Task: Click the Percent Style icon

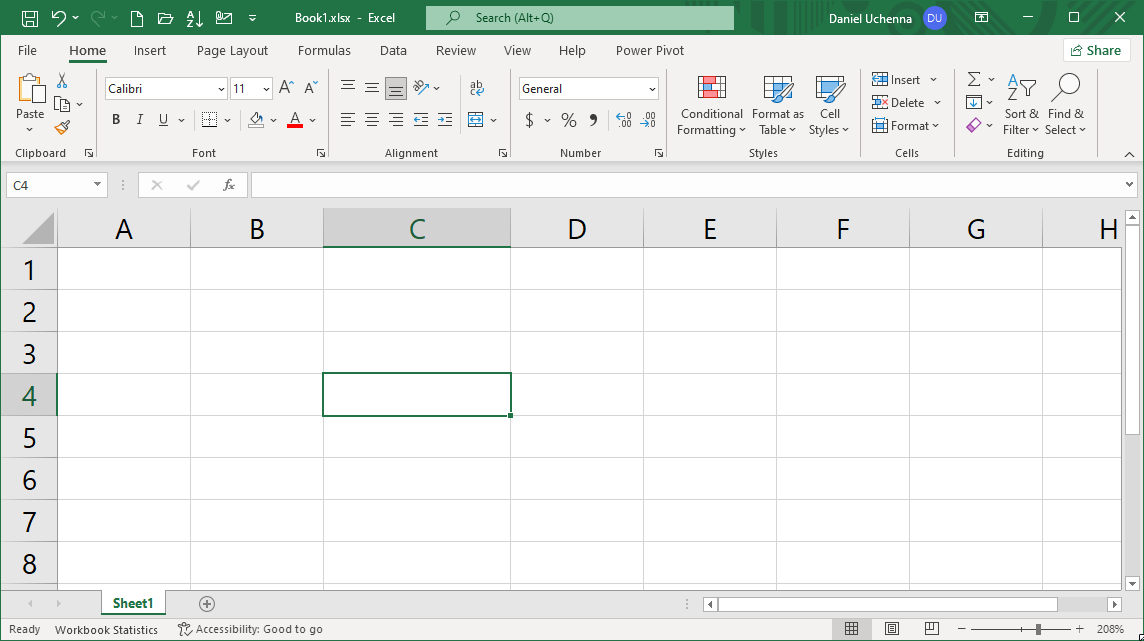Action: [x=568, y=120]
